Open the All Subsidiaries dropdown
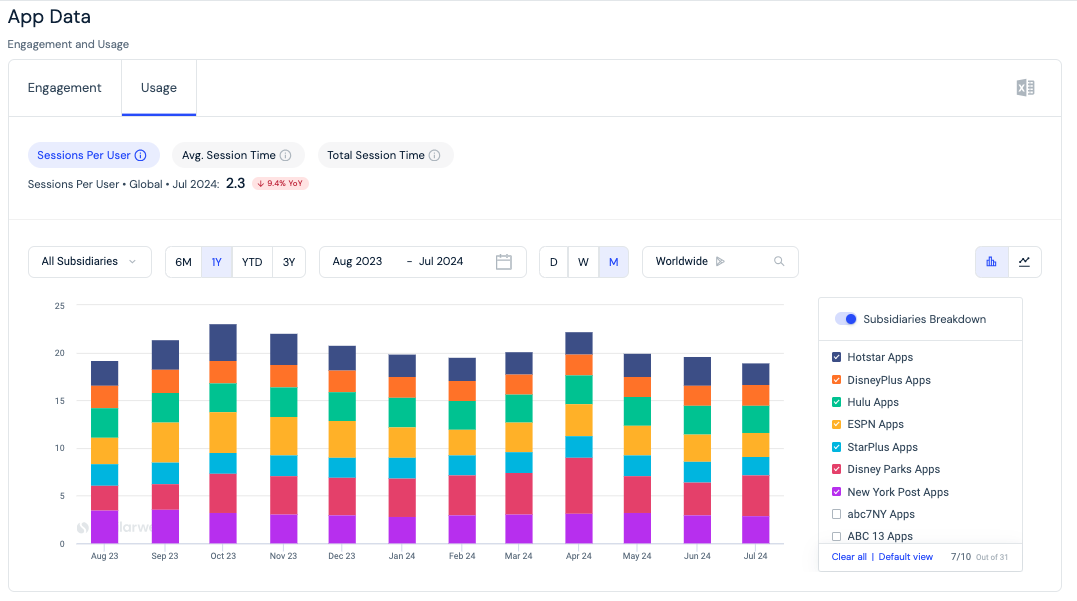 (x=90, y=262)
